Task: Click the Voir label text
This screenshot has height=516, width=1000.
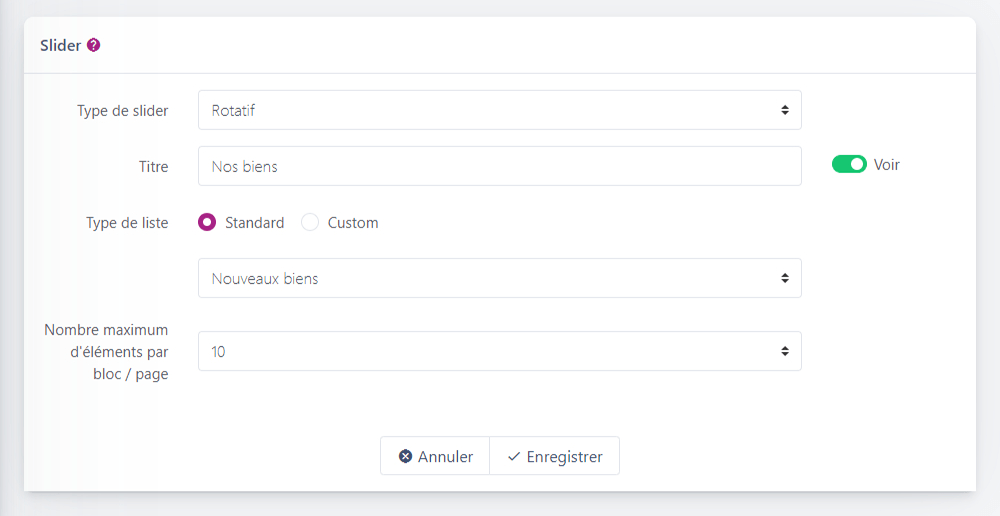Action: [887, 165]
